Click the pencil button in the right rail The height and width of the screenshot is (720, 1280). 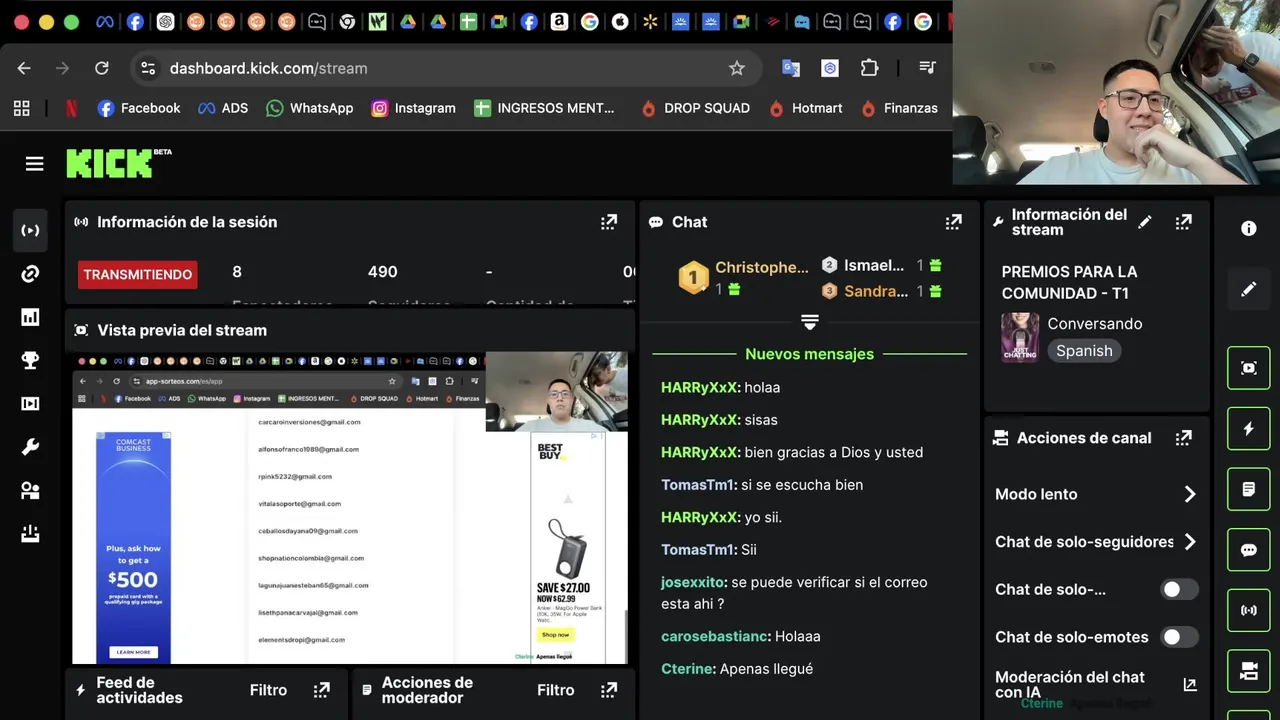pyautogui.click(x=1248, y=289)
